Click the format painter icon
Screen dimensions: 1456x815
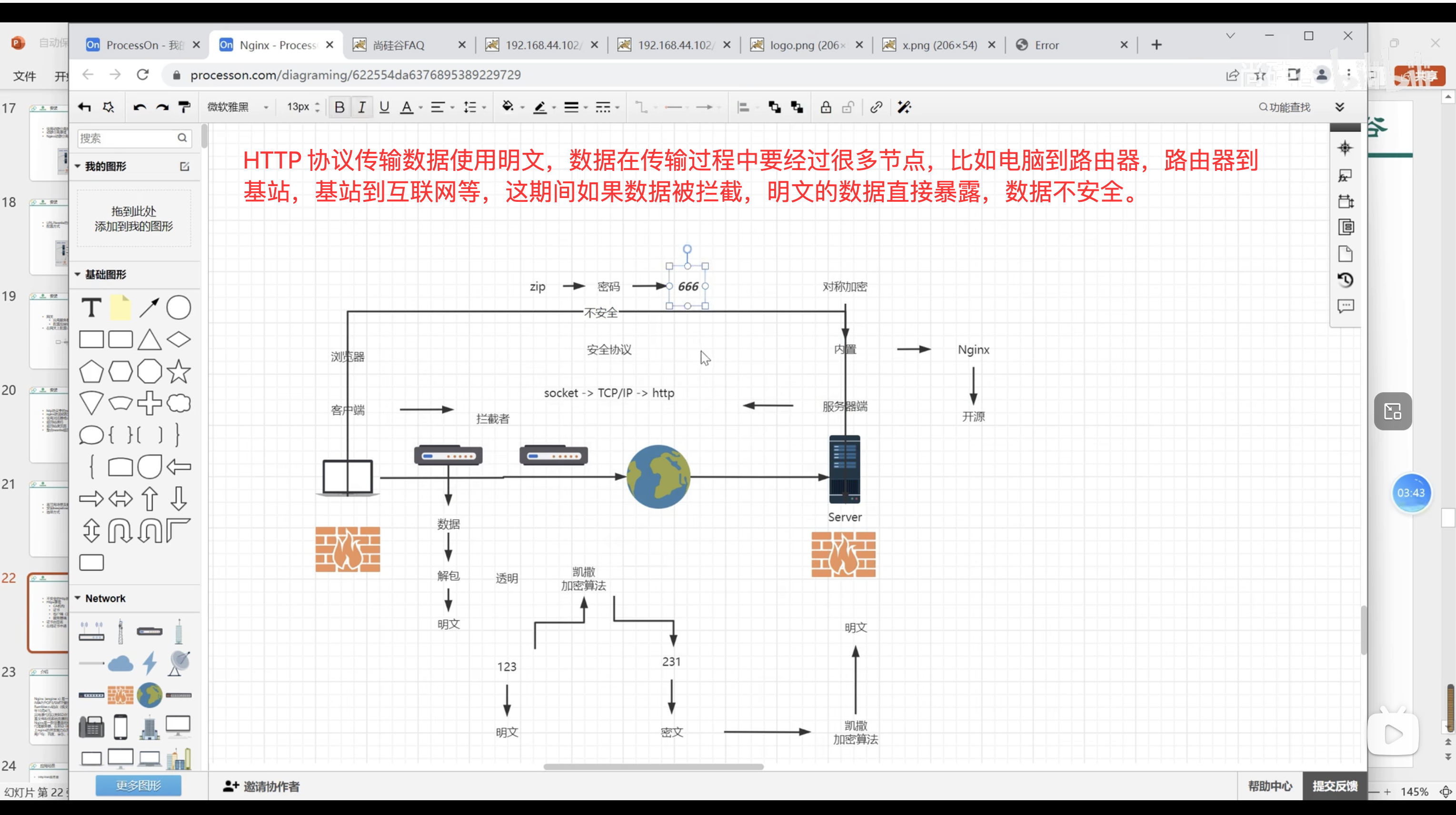click(184, 107)
